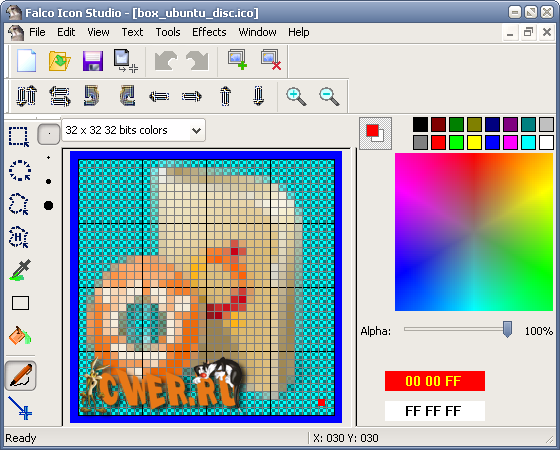Click the Save As icon

[126, 61]
